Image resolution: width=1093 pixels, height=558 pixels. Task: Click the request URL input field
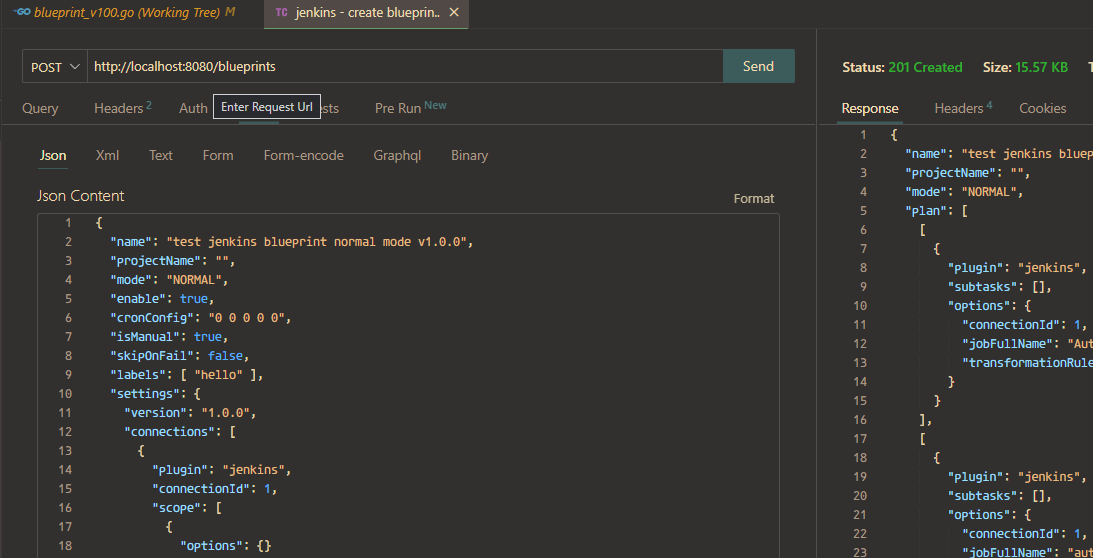pos(404,67)
